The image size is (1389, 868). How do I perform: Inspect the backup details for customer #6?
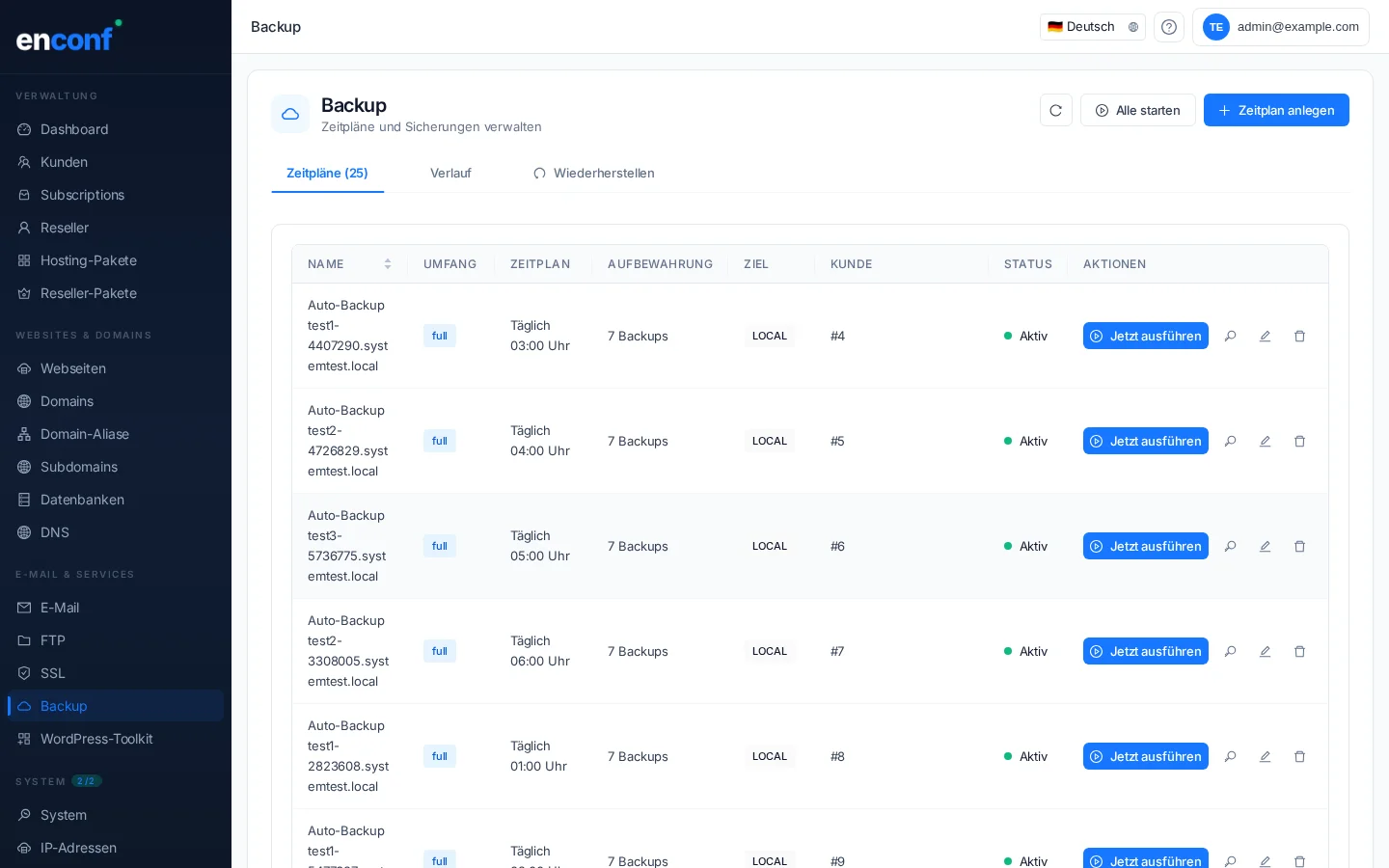1230,546
